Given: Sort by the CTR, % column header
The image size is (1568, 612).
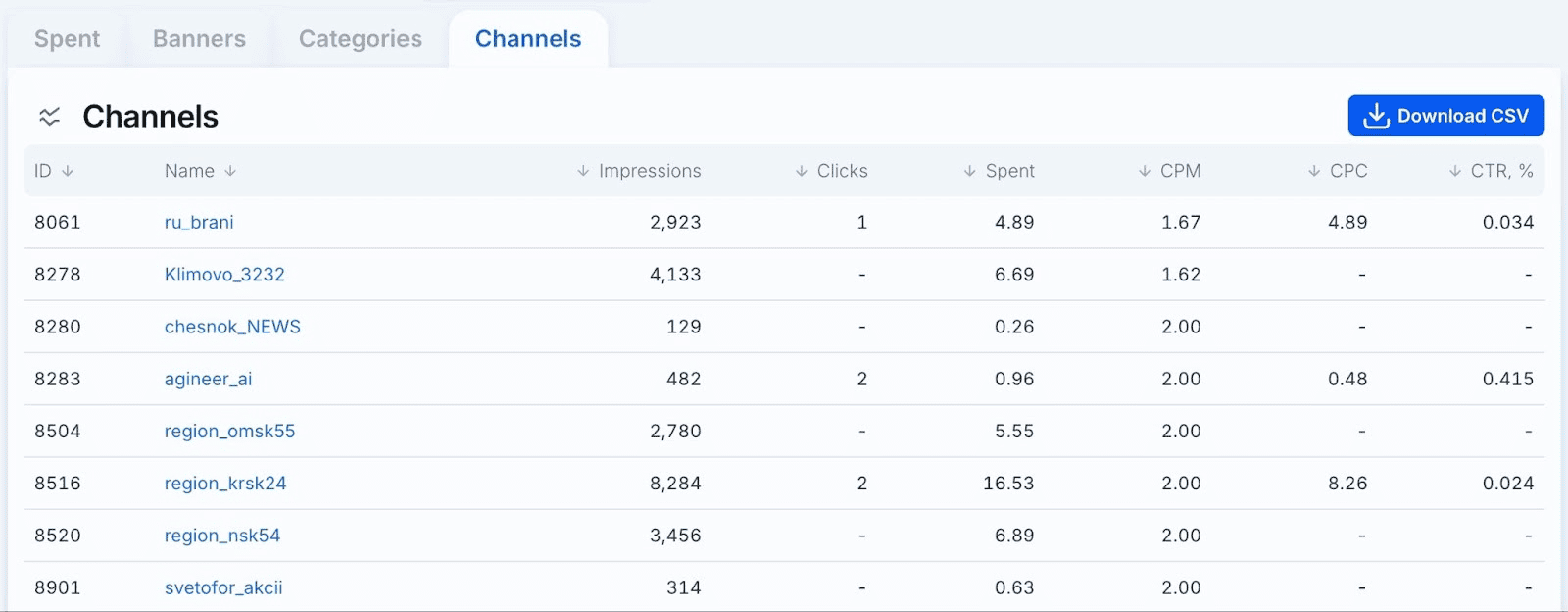Looking at the screenshot, I should 1492,171.
